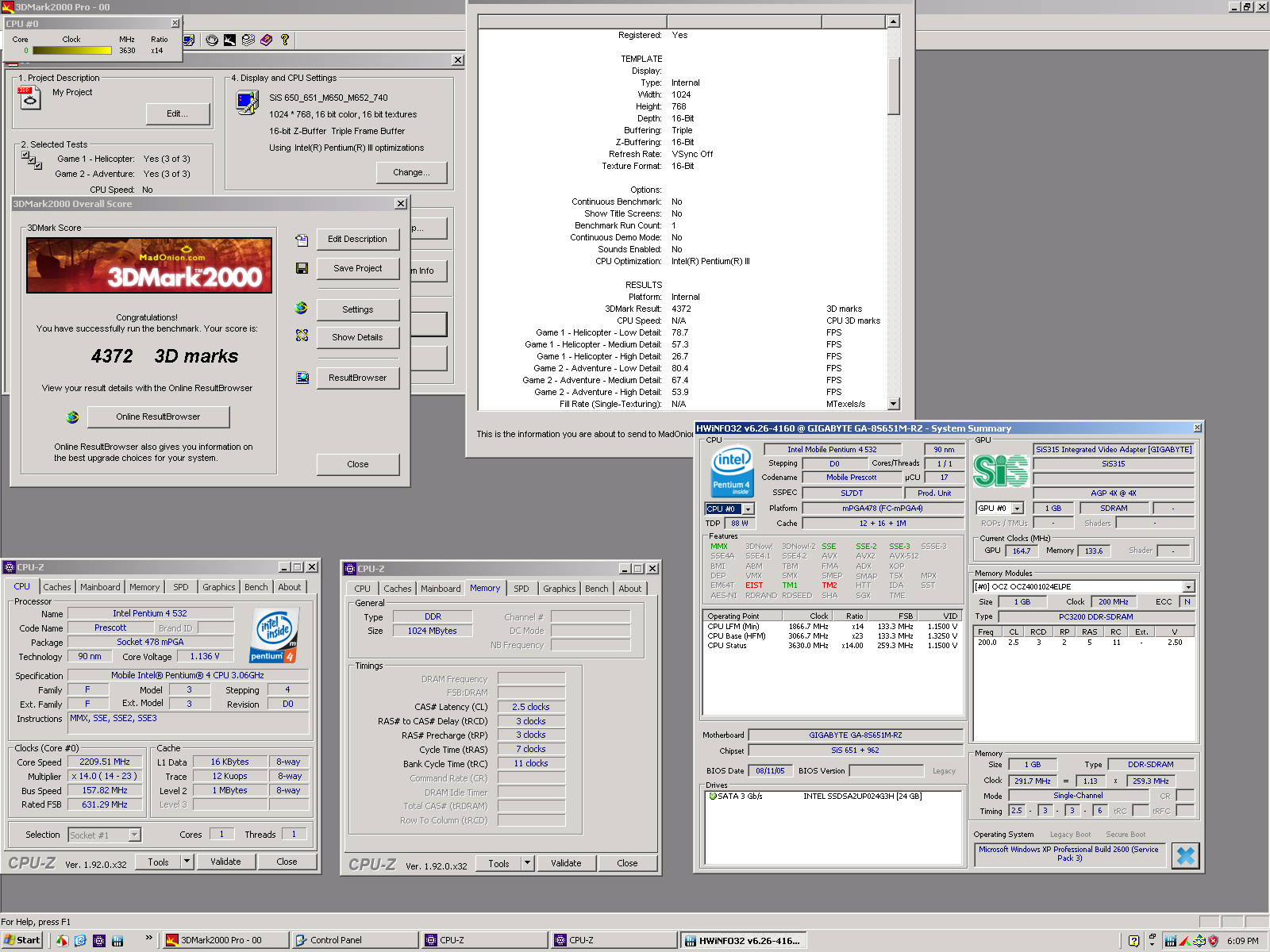Screen dimensions: 1270x952
Task: Open the Tools dropdown arrow in left CPU-Z window
Action: 187,862
